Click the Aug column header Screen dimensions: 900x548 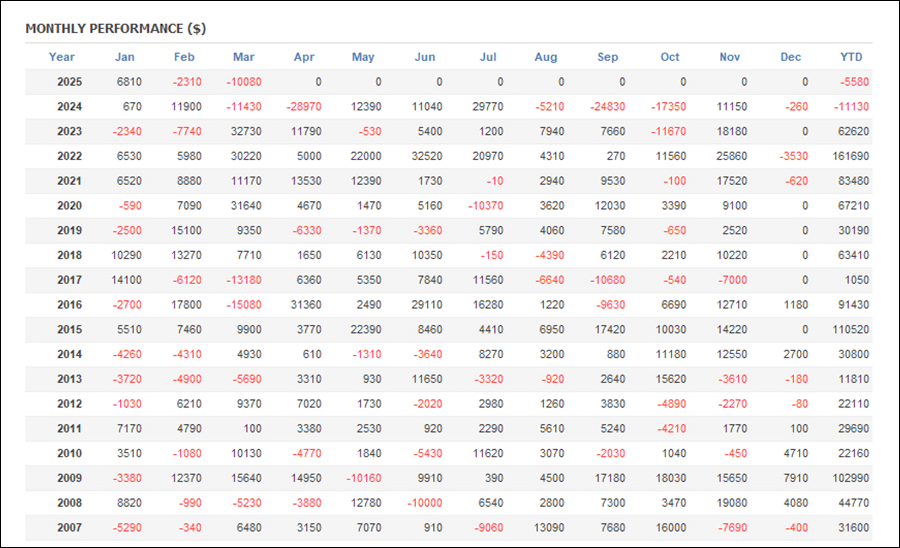(546, 57)
